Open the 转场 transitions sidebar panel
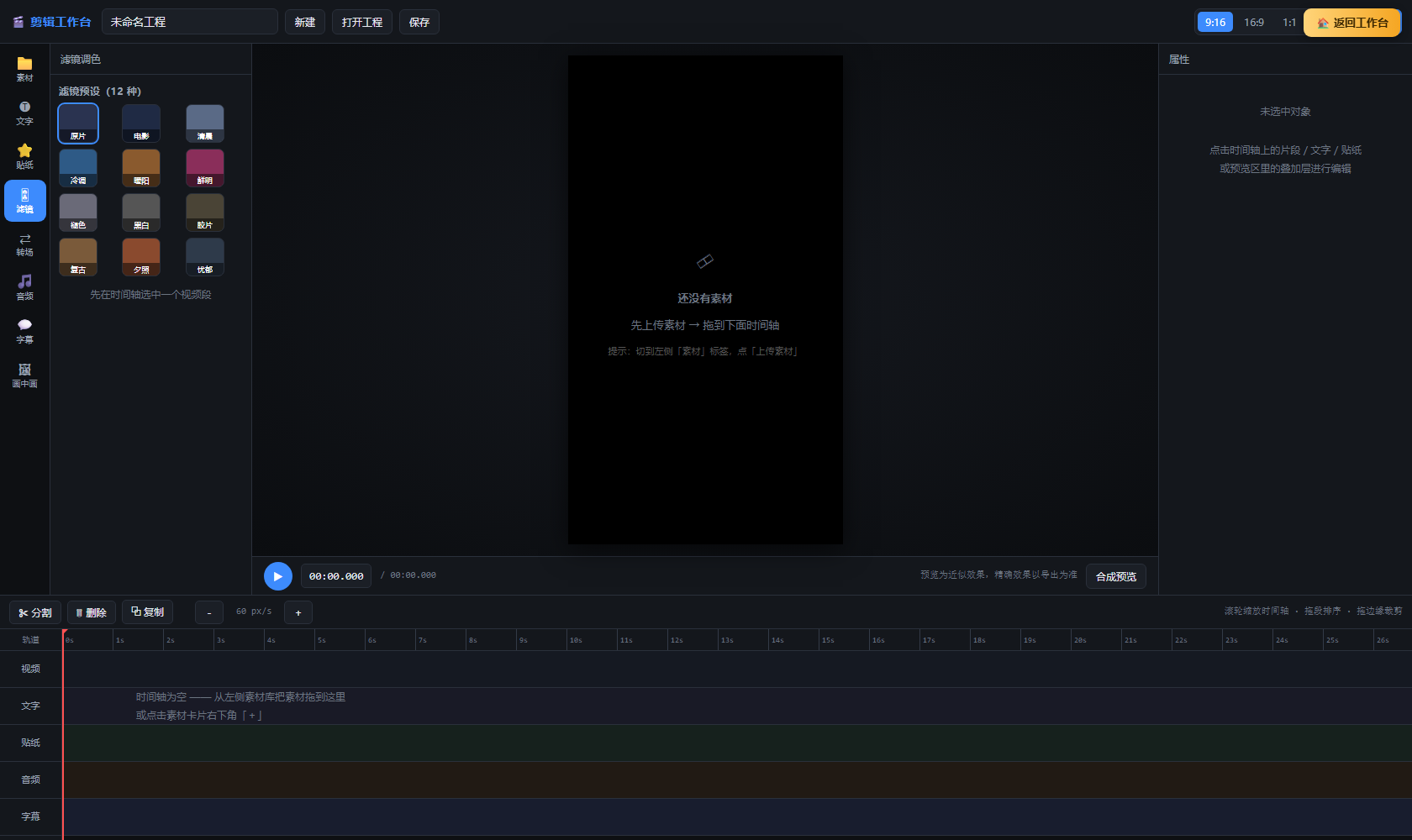 [x=24, y=244]
